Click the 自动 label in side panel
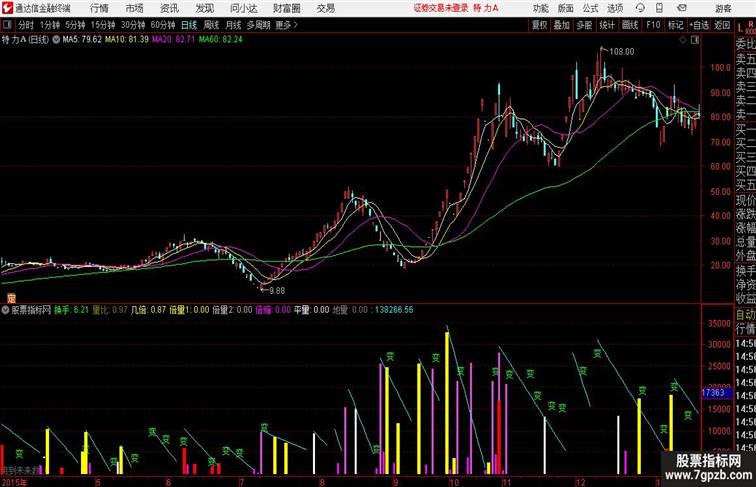Viewport: 756px width, 487px height. pos(745,315)
